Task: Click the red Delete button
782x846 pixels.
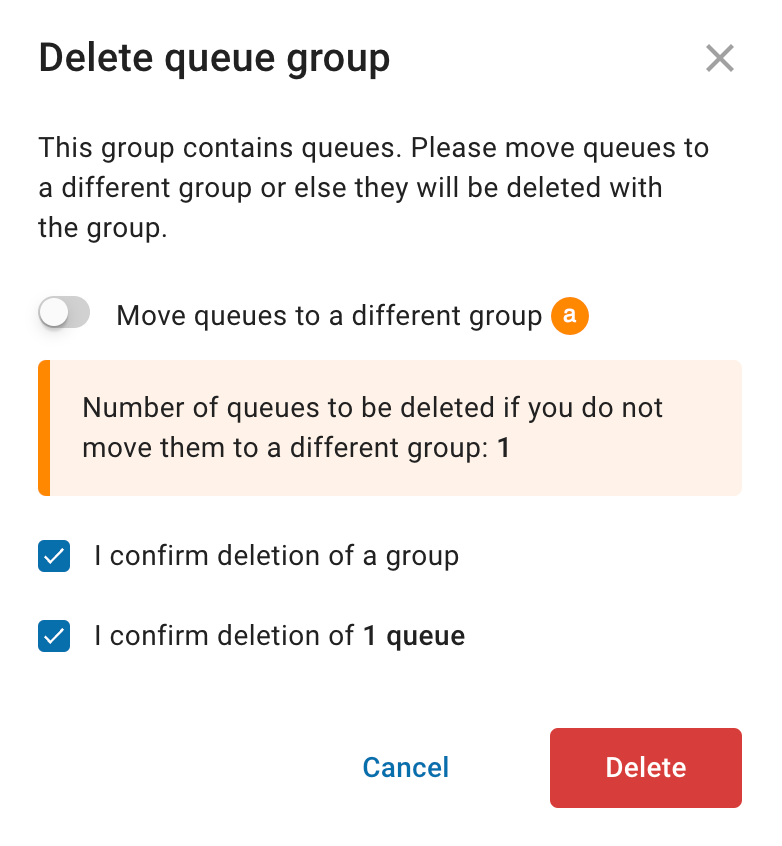Action: tap(645, 767)
